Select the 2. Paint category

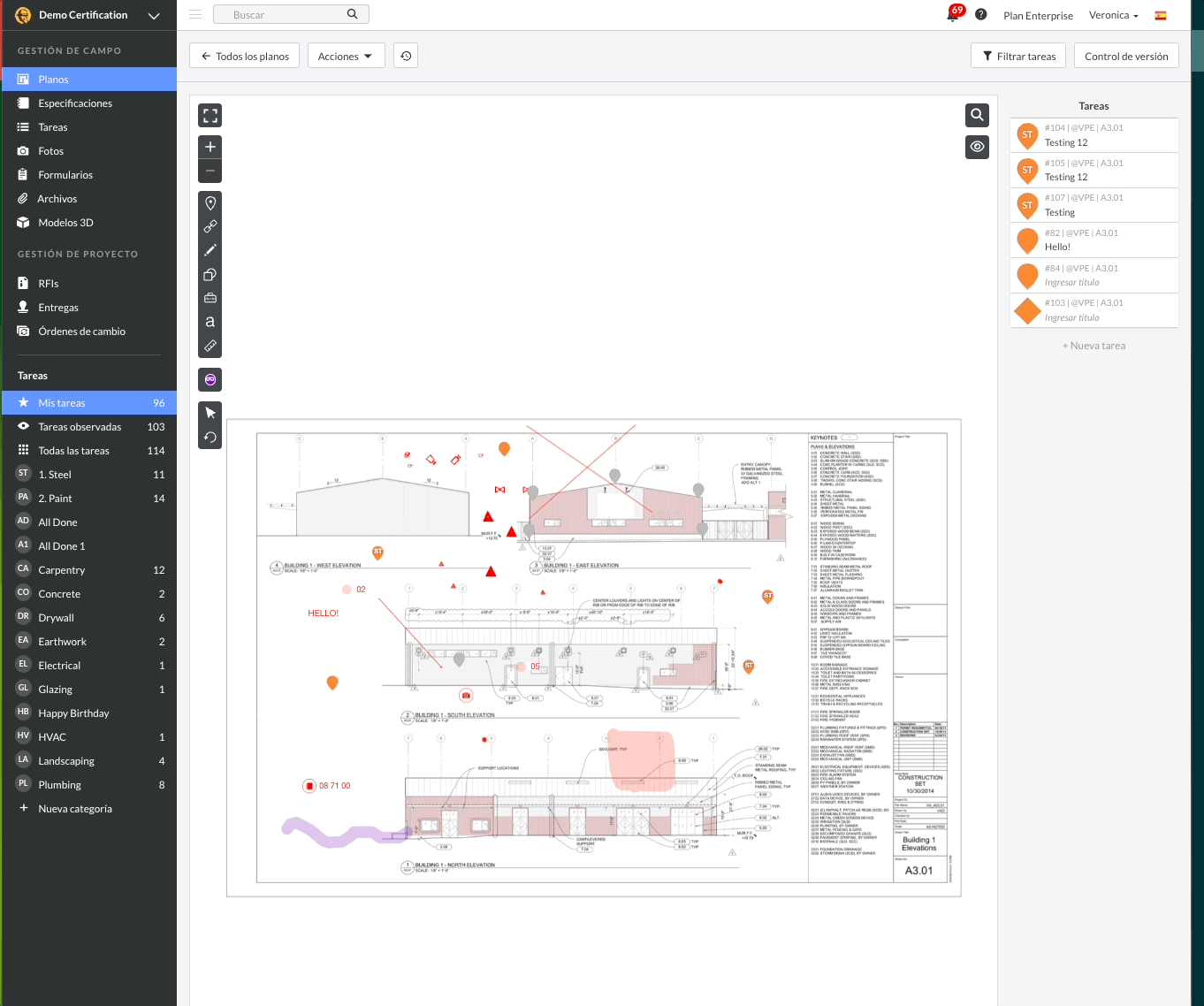[x=88, y=499]
